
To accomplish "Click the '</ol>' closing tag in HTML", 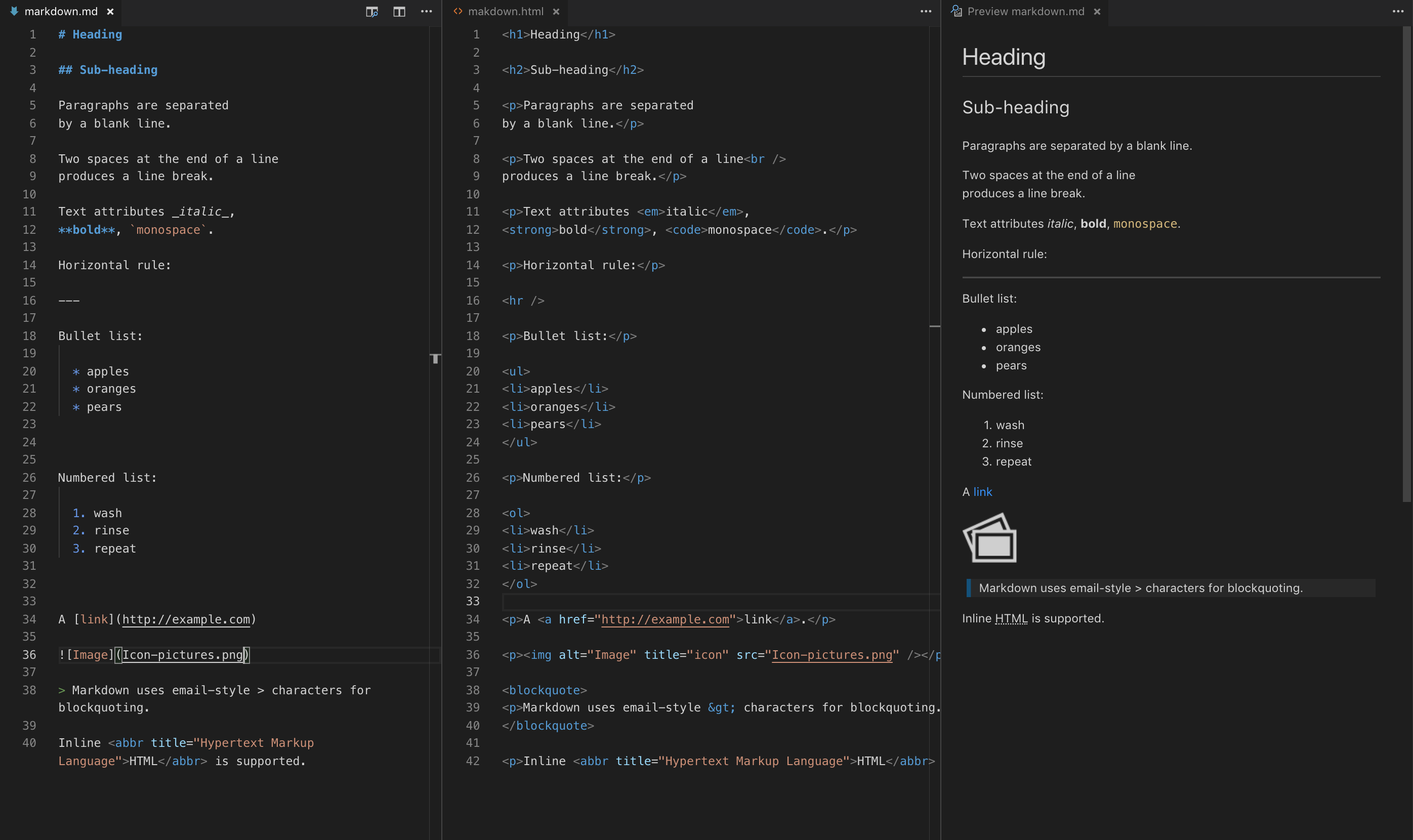I will (520, 583).
